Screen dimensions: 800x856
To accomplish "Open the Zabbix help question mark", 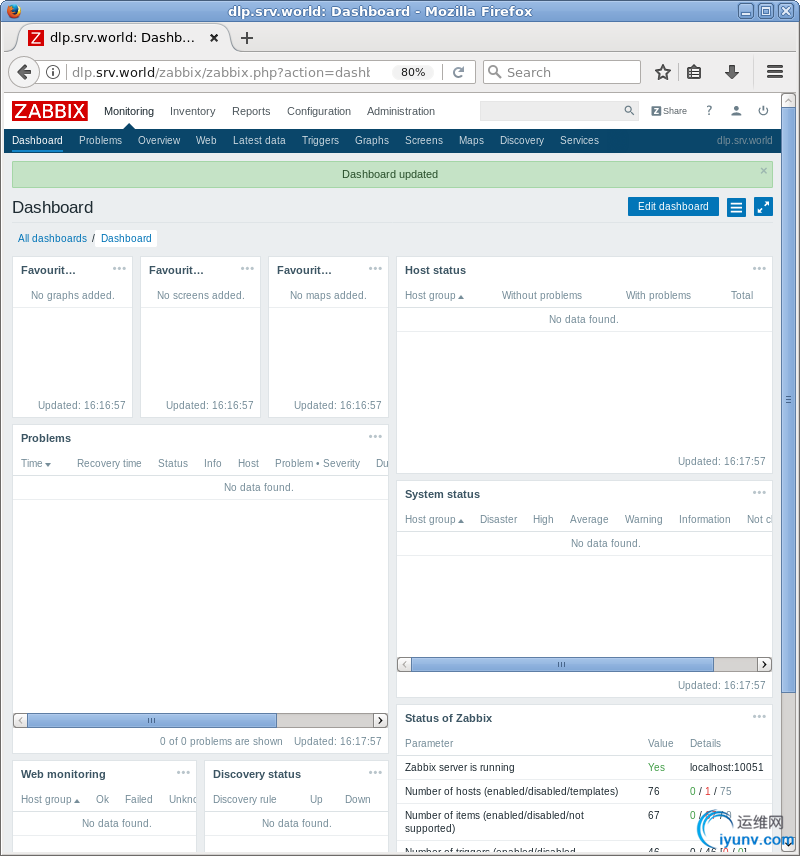I will tap(709, 111).
